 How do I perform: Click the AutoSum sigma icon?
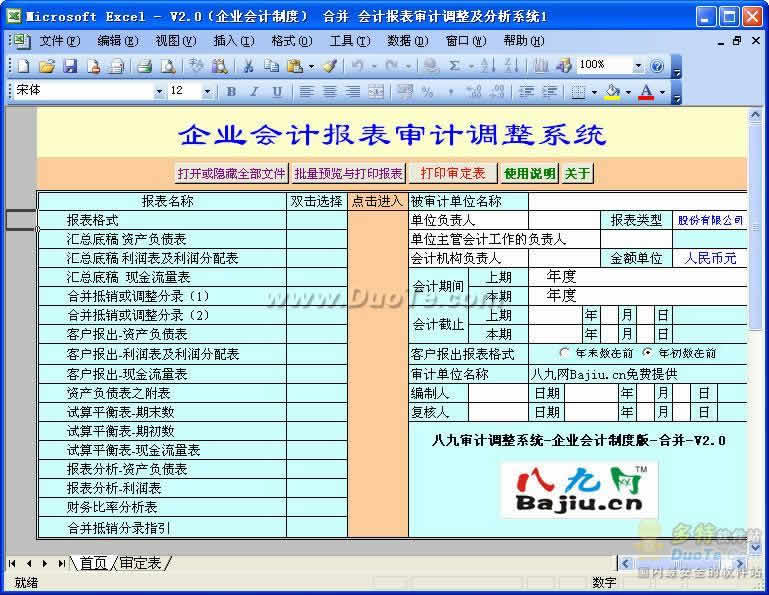click(x=455, y=65)
